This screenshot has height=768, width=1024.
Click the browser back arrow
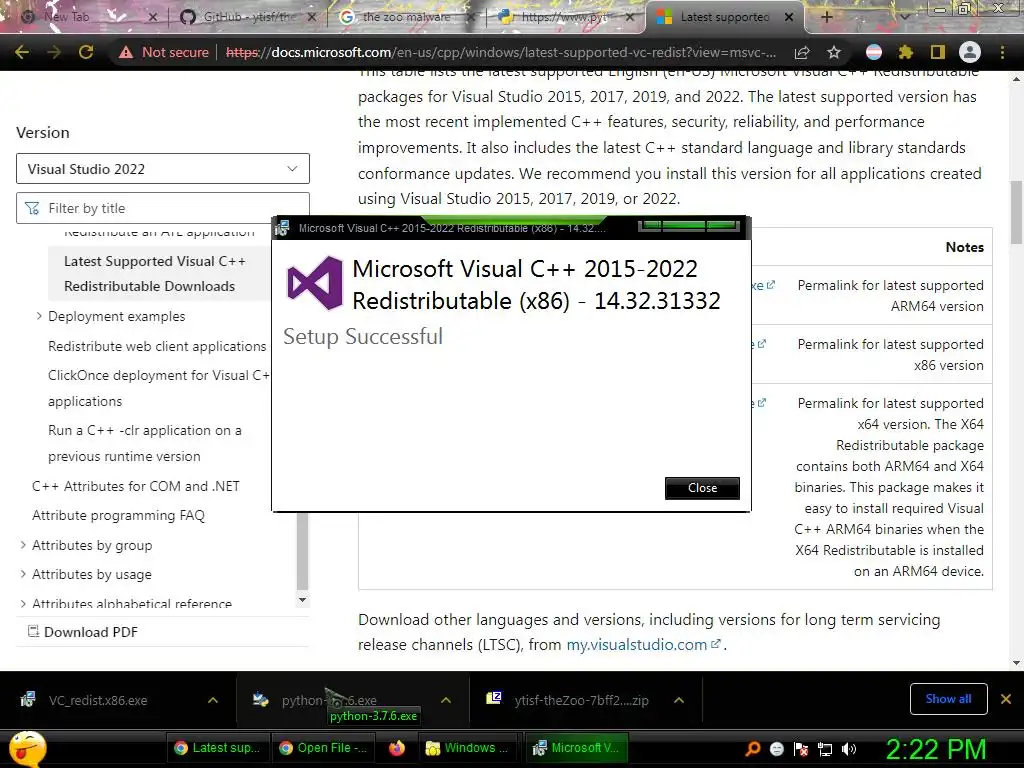point(22,52)
